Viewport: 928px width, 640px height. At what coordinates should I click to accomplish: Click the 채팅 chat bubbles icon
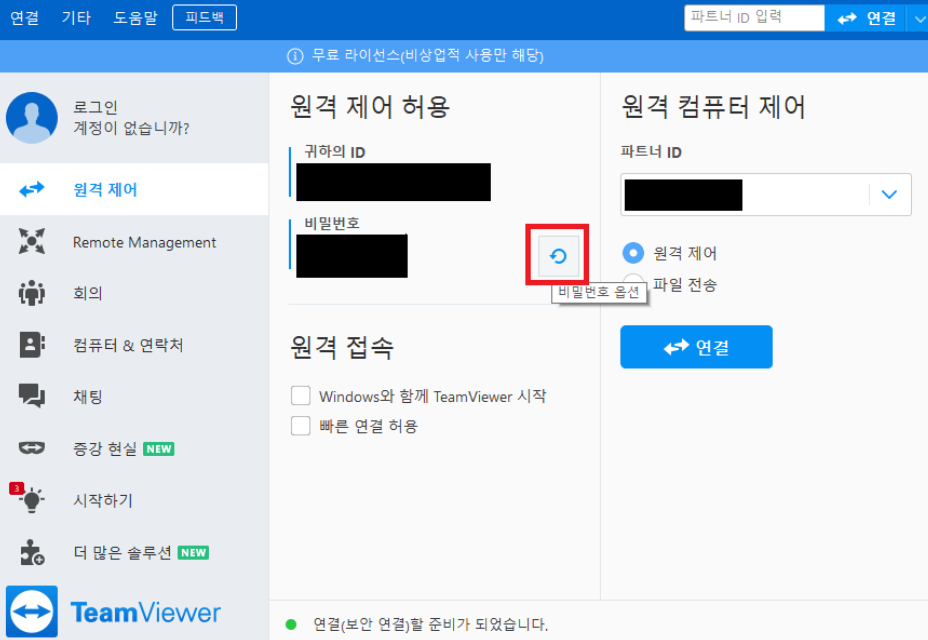click(x=32, y=395)
